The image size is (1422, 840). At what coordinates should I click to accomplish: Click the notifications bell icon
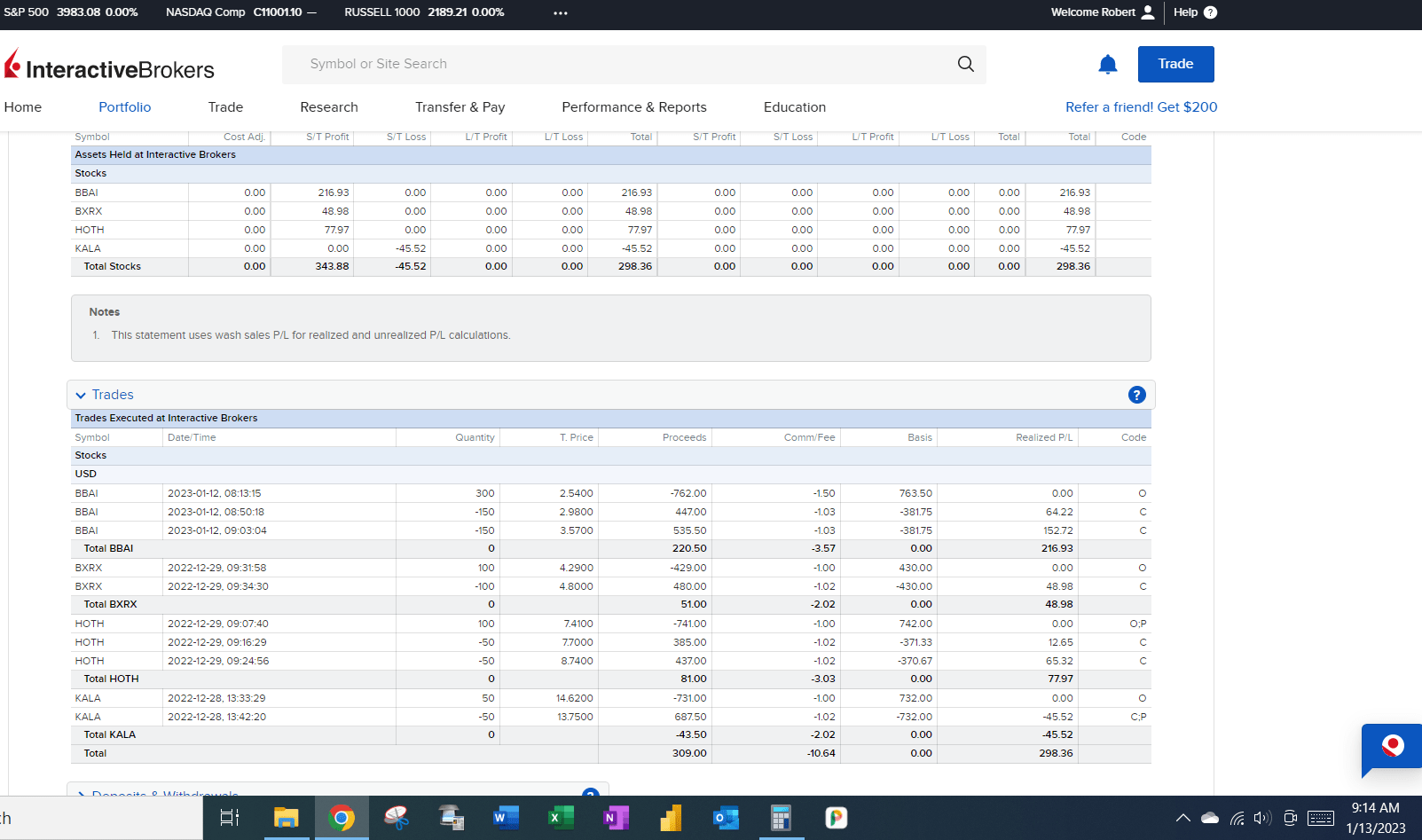tap(1107, 65)
